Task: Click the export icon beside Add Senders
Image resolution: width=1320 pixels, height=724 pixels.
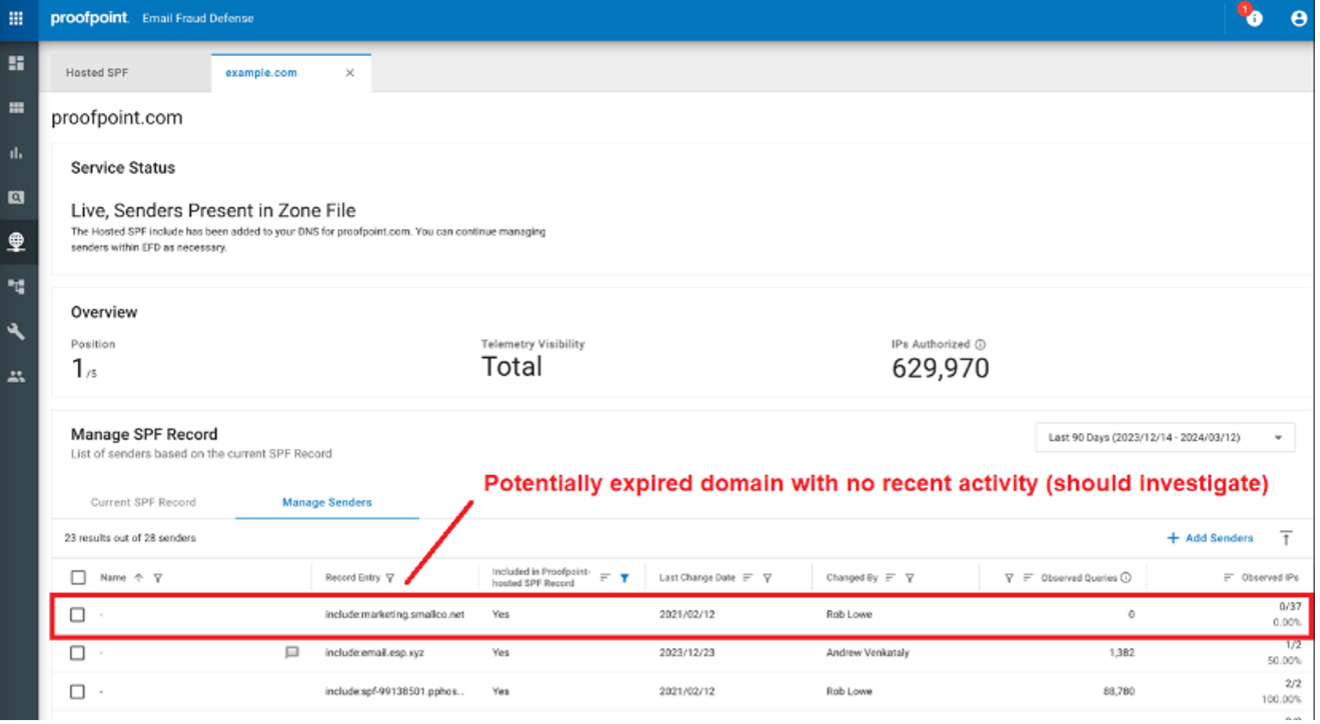Action: [x=1286, y=538]
